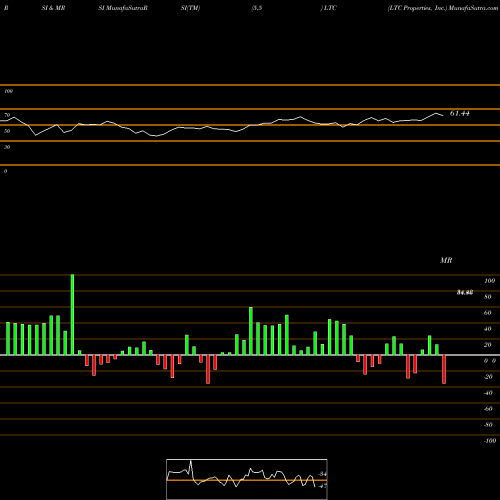Click the -40 label on the MR axis
Screen dimensions: 500x500
point(488,393)
